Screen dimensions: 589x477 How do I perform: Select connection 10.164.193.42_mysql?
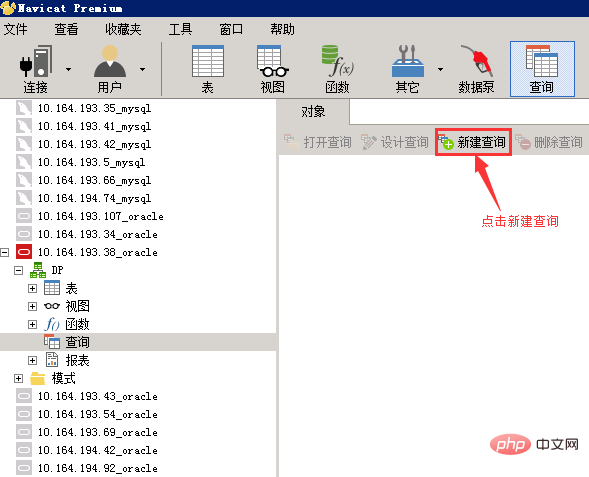tap(94, 144)
